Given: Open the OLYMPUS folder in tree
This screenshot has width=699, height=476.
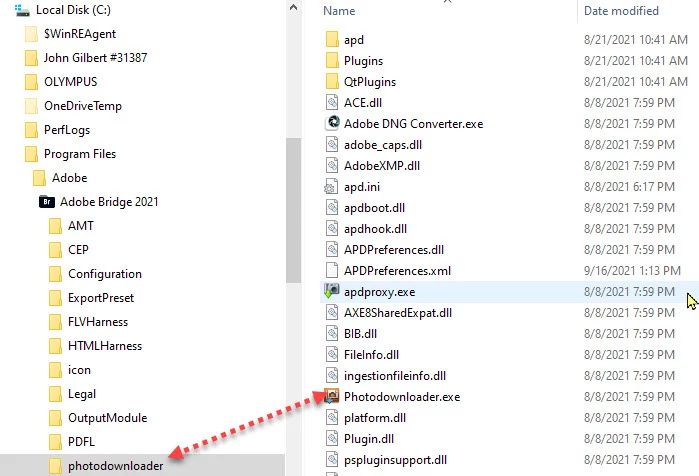Looking at the screenshot, I should pos(61,82).
